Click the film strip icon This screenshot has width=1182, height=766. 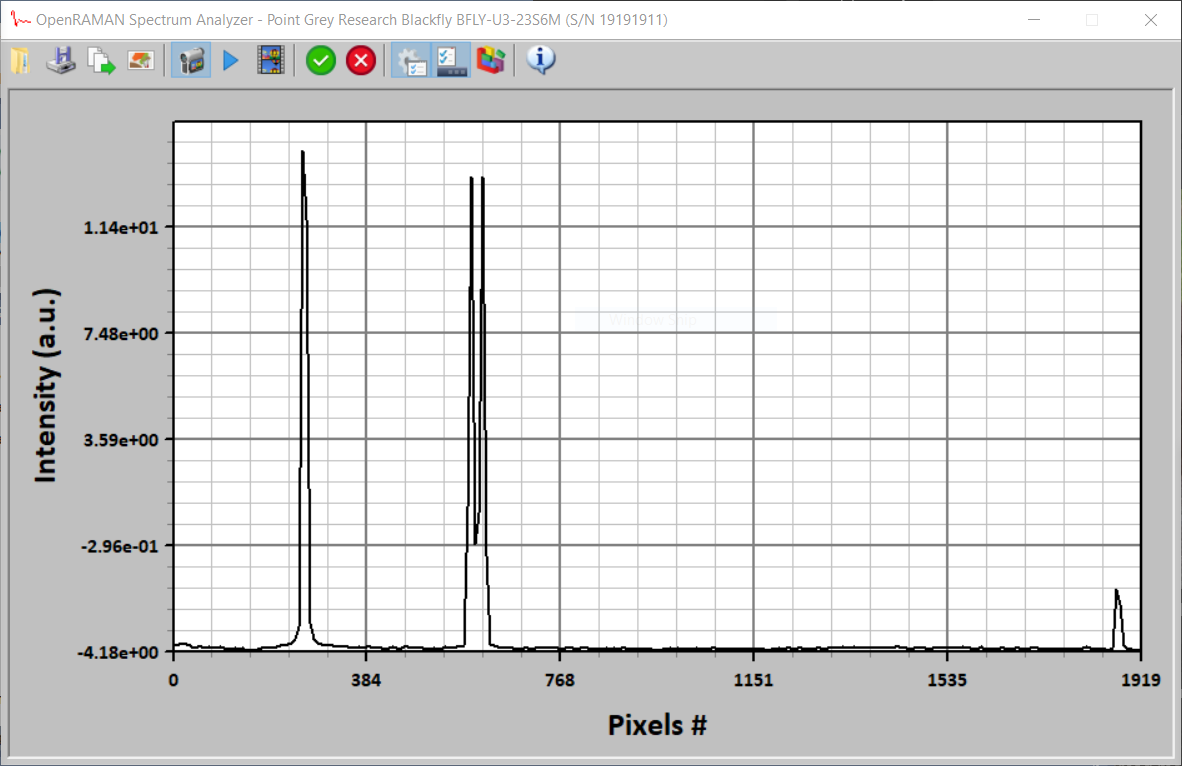tap(270, 61)
